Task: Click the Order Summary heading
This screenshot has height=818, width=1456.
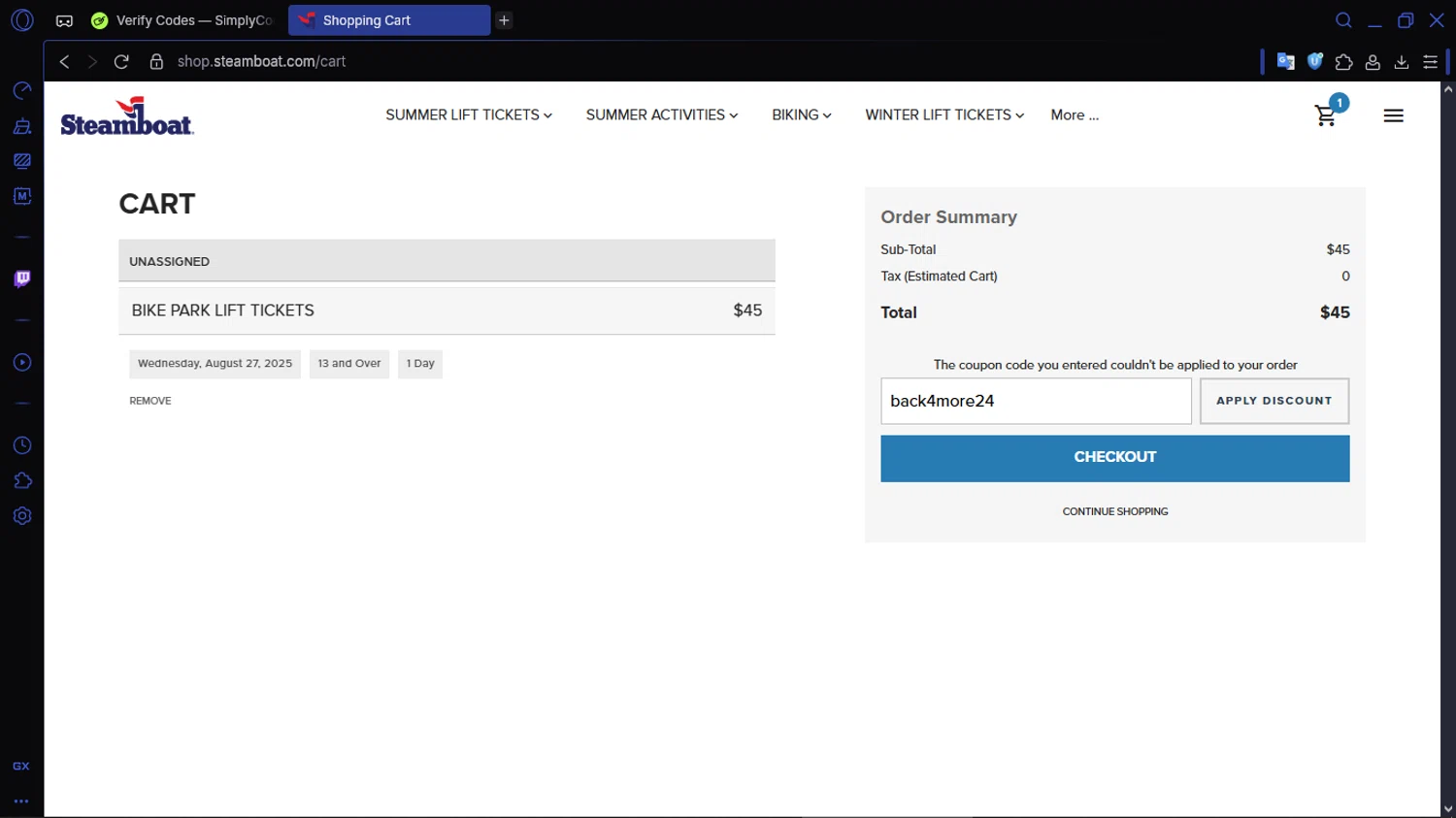Action: [x=948, y=217]
